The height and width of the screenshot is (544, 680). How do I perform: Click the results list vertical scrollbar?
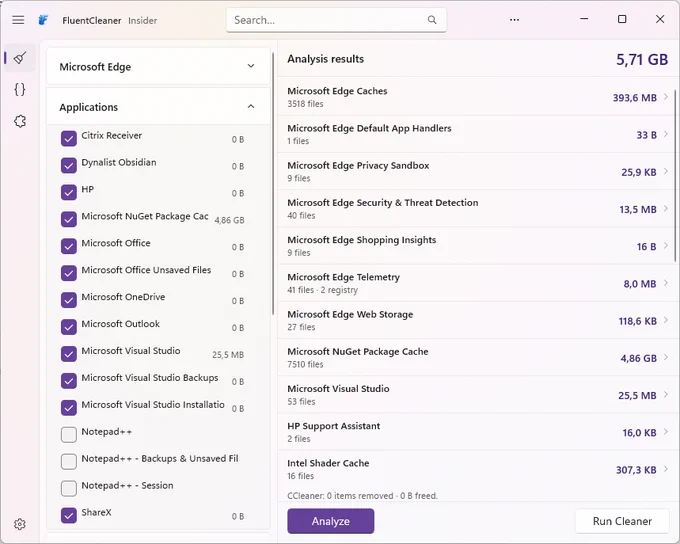click(x=675, y=176)
